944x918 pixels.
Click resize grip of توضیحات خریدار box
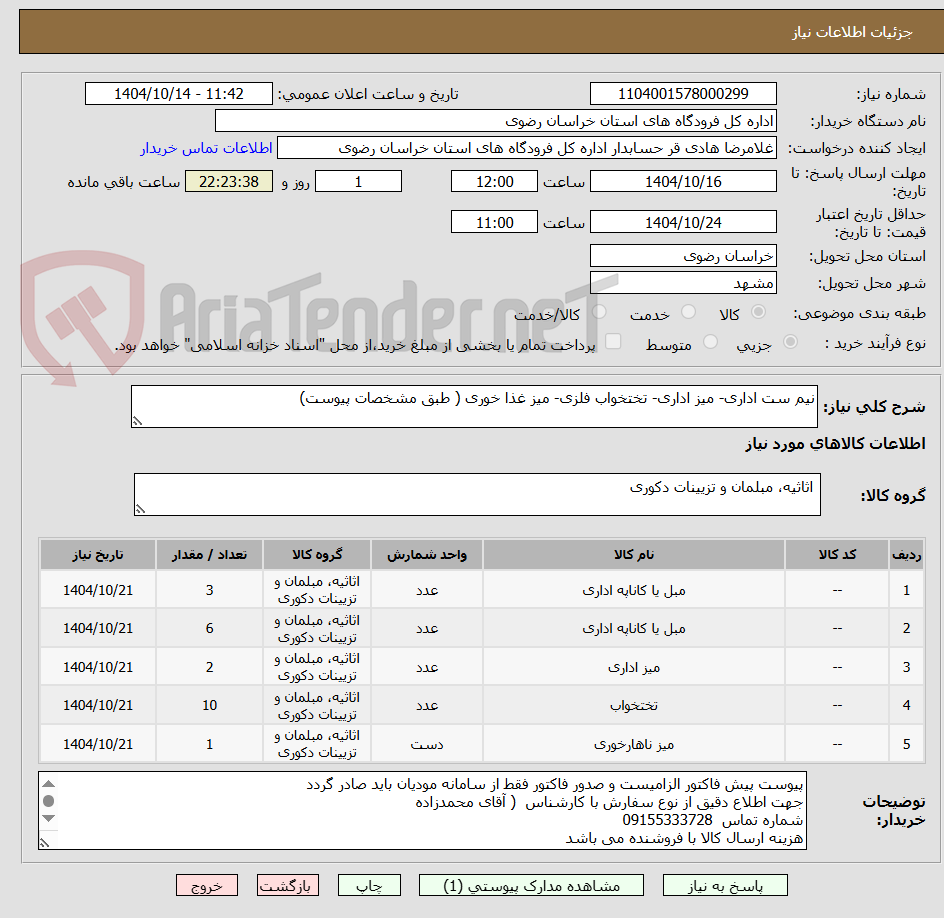45,843
